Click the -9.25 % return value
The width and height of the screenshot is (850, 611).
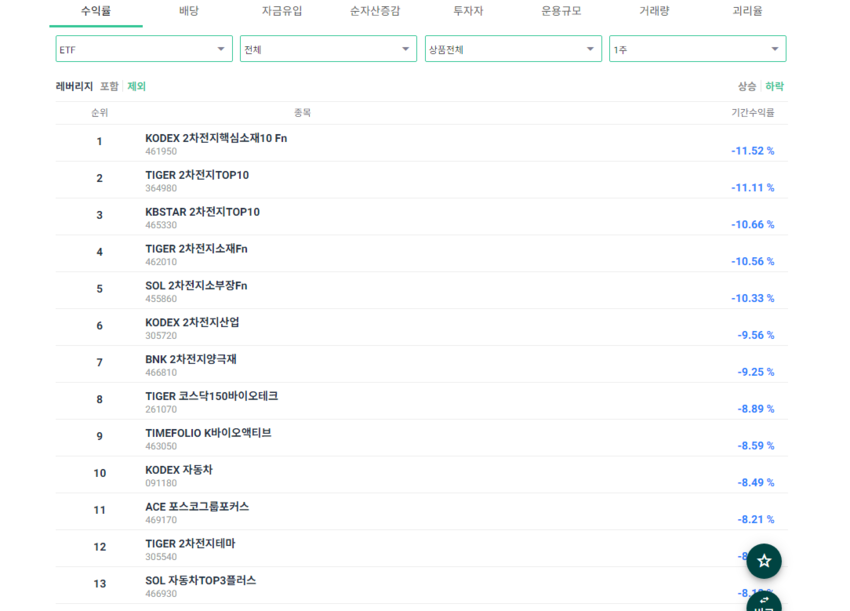point(756,372)
